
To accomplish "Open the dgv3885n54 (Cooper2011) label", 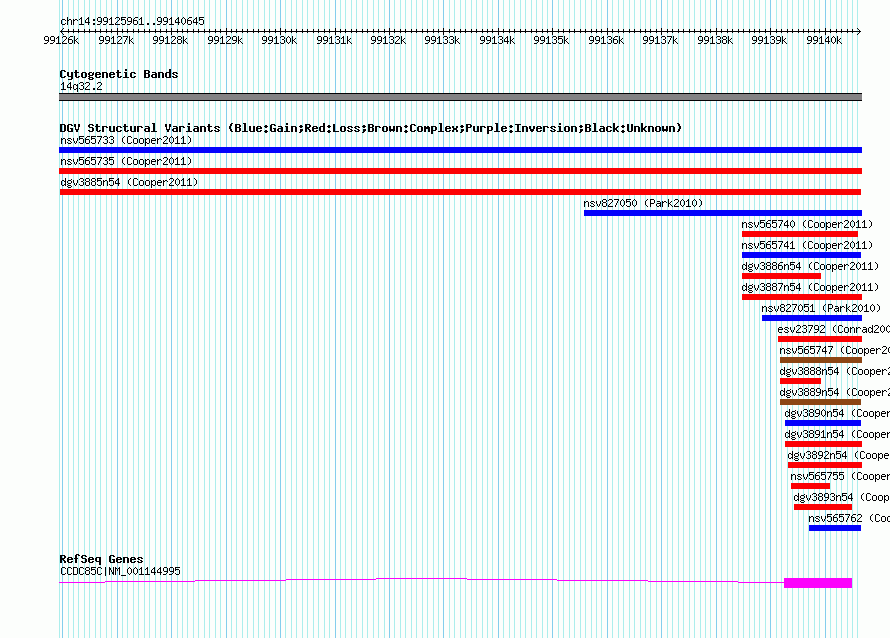I will click(129, 182).
